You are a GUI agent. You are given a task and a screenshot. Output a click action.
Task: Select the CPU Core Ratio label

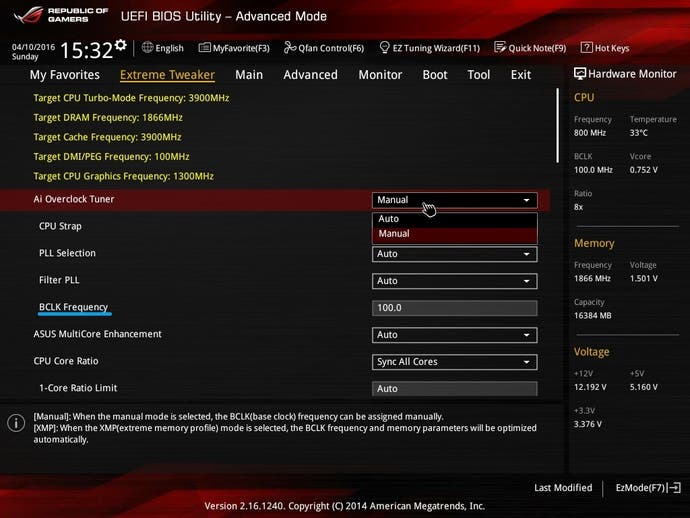tap(66, 361)
